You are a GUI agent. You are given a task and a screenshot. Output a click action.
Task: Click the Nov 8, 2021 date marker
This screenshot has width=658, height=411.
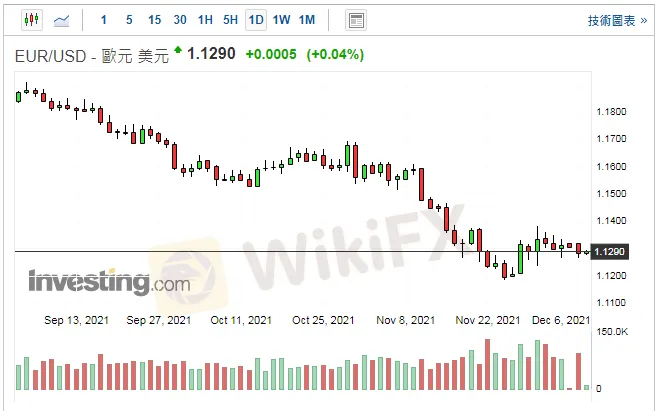[406, 320]
